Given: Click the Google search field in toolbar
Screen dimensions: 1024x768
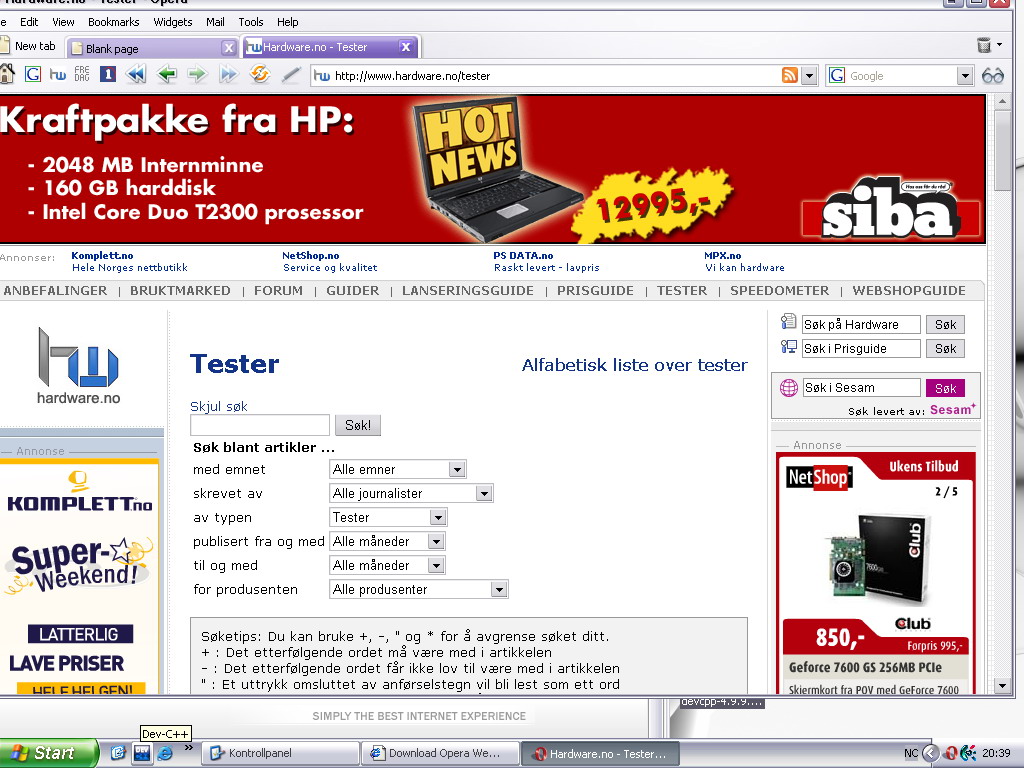Looking at the screenshot, I should pyautogui.click(x=901, y=76).
